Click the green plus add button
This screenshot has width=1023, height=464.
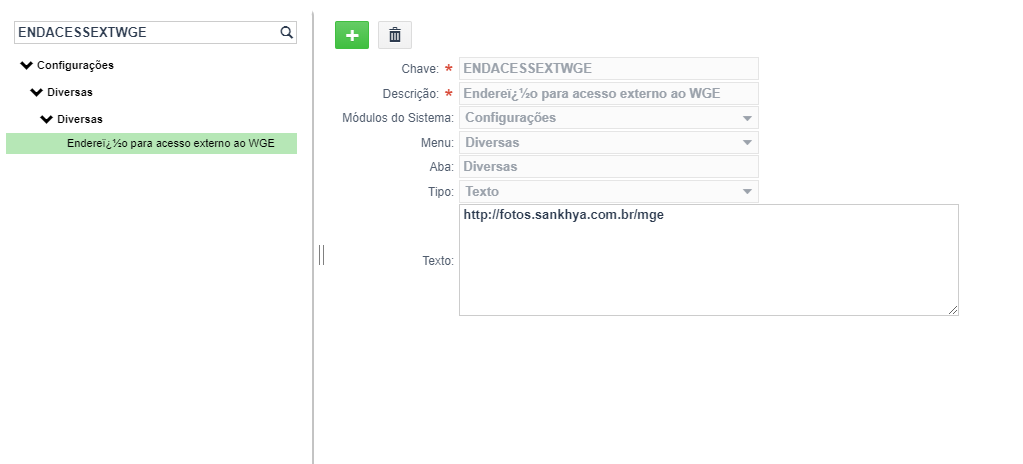352,35
